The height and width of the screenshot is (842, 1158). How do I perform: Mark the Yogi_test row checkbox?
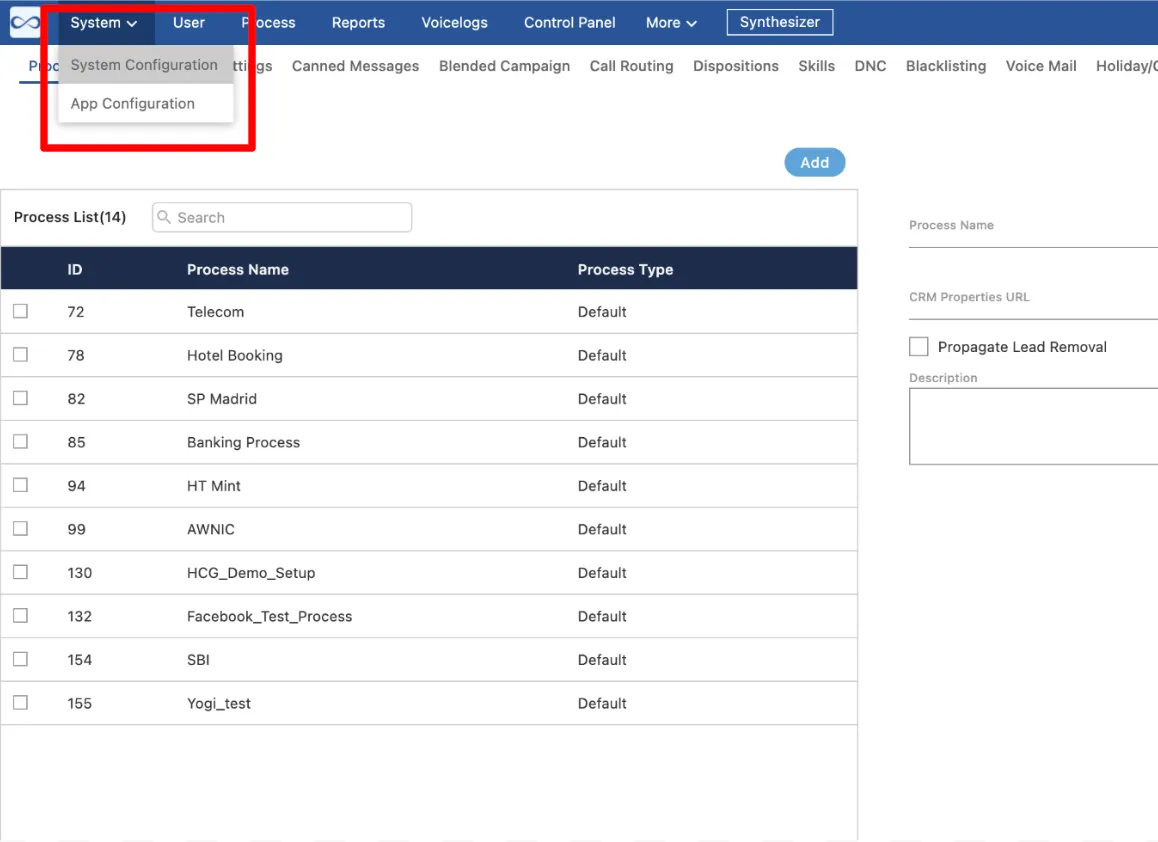tap(21, 702)
